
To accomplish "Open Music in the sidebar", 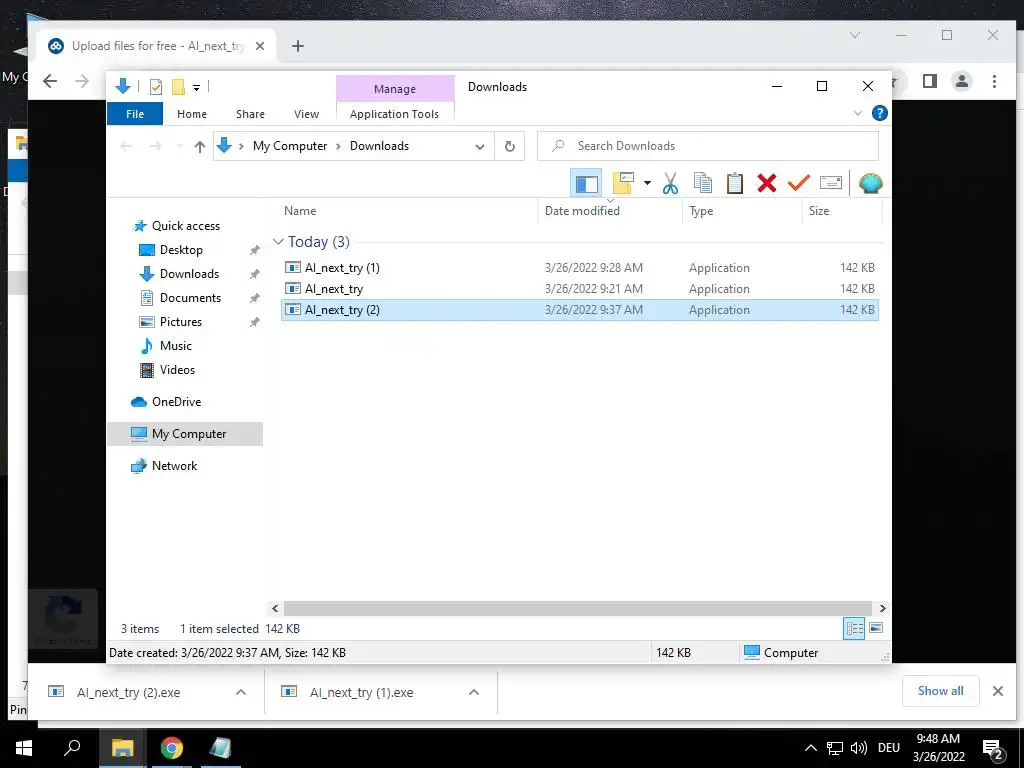I will [175, 346].
